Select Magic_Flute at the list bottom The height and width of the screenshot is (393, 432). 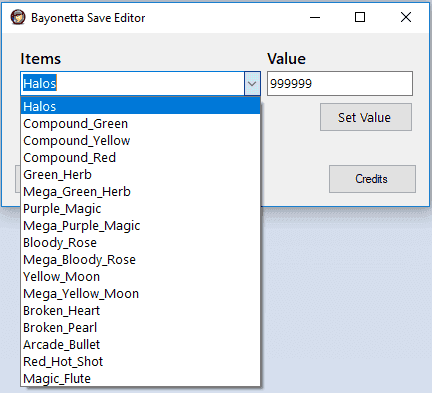pyautogui.click(x=140, y=378)
